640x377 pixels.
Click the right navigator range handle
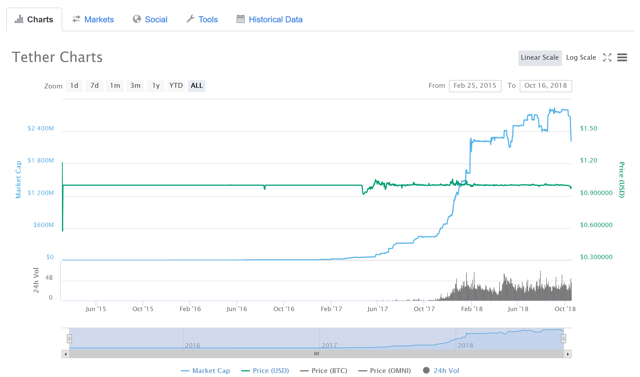point(564,339)
